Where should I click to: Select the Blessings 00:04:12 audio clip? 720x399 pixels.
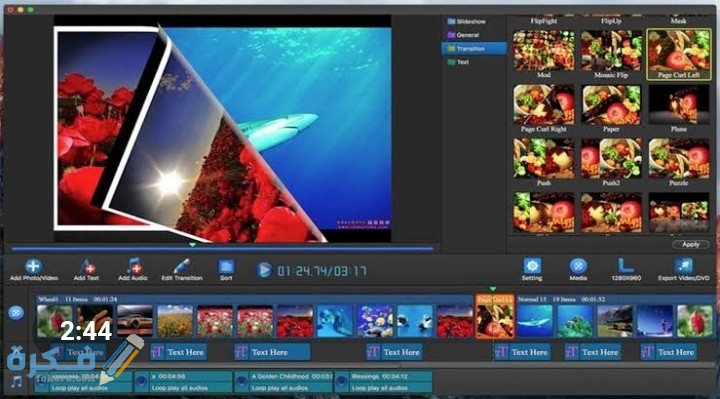pyautogui.click(x=383, y=382)
